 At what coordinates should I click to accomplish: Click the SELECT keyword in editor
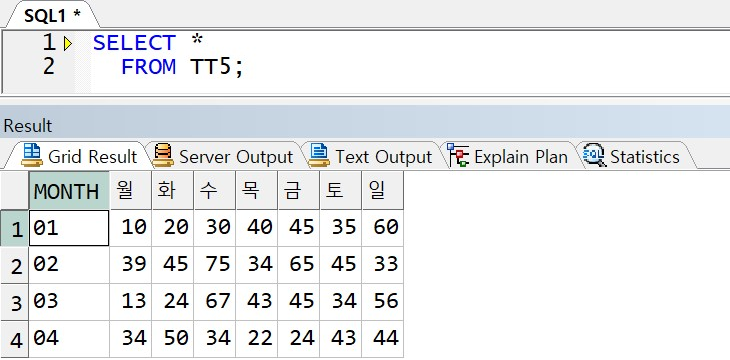(134, 43)
